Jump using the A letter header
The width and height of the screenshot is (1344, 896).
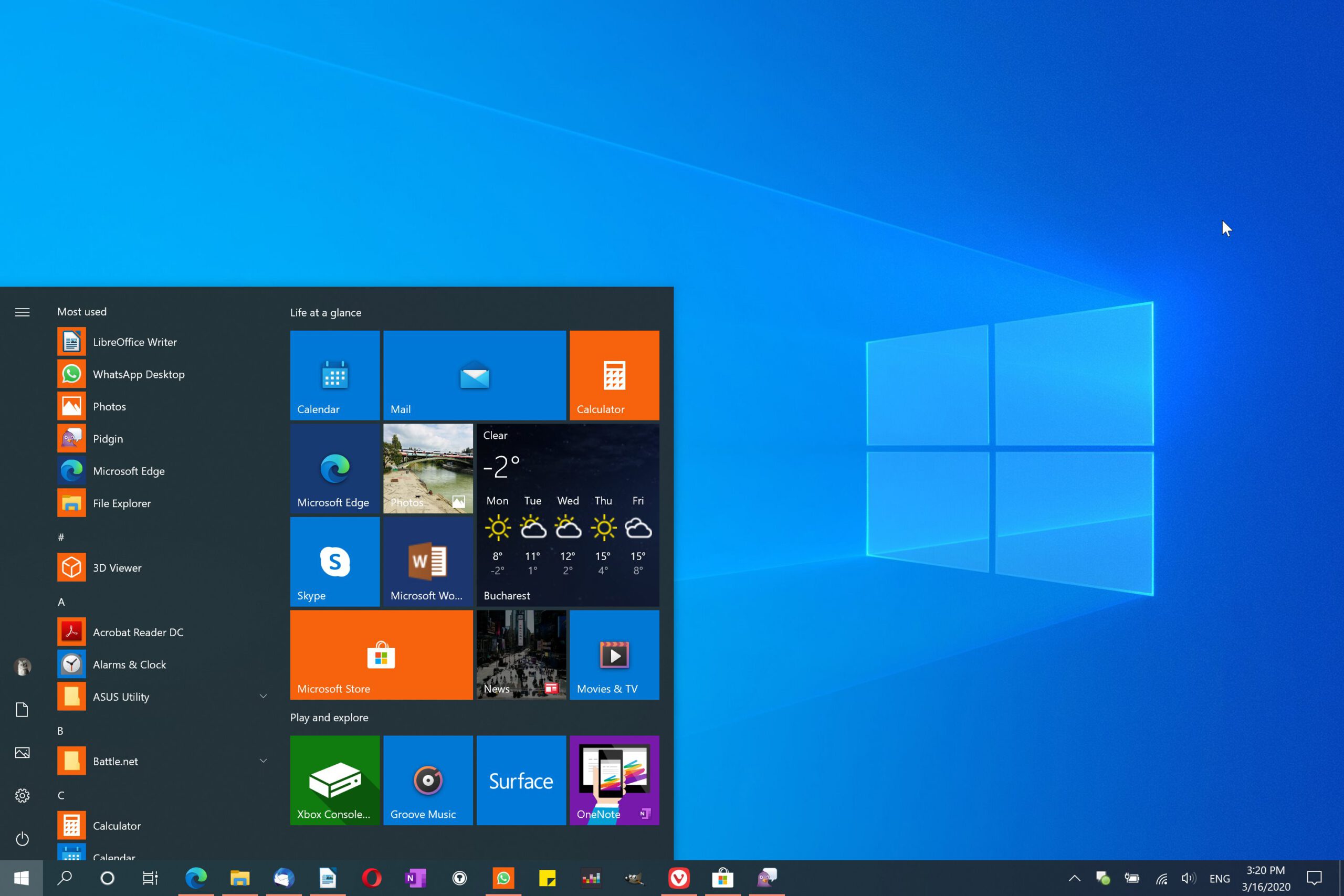tap(61, 602)
